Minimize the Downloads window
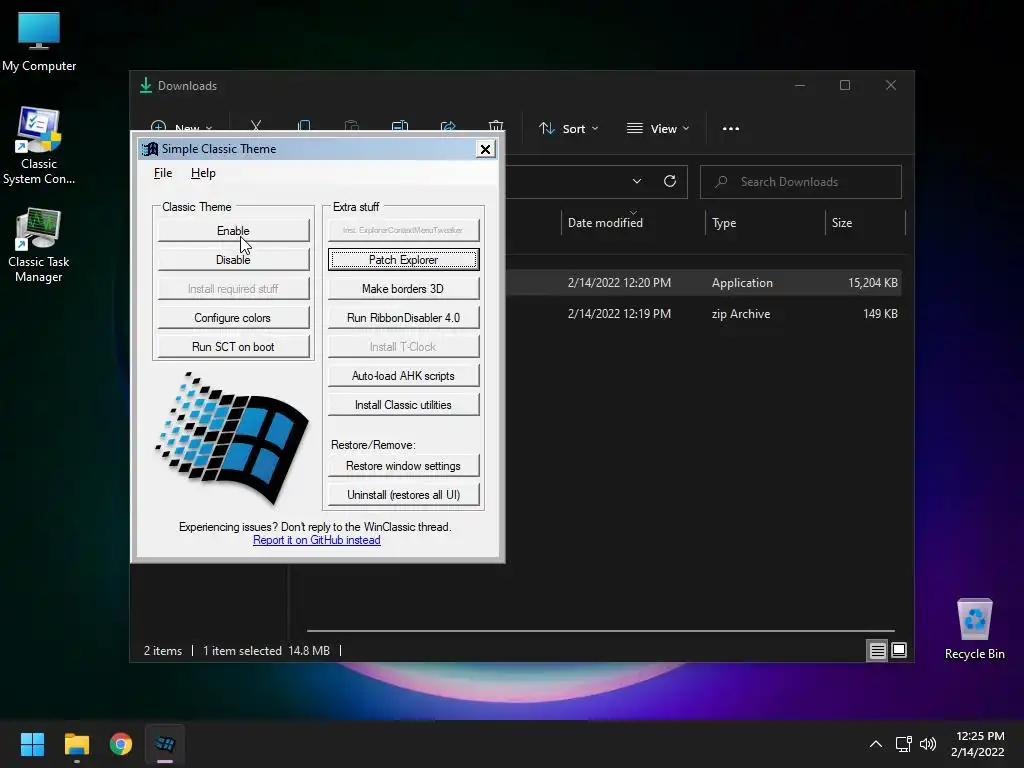This screenshot has height=768, width=1024. [800, 86]
